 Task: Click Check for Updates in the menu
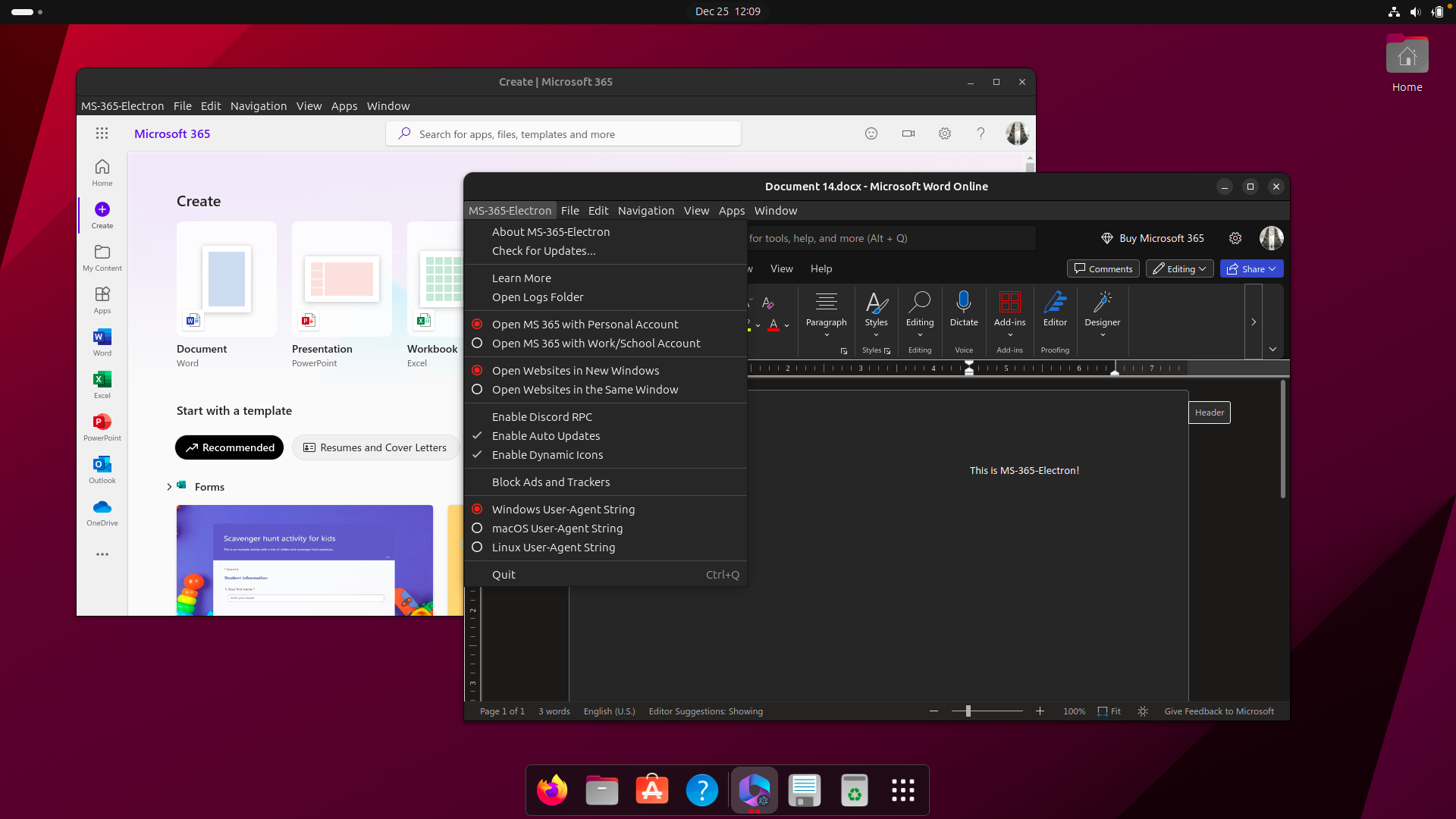click(544, 250)
